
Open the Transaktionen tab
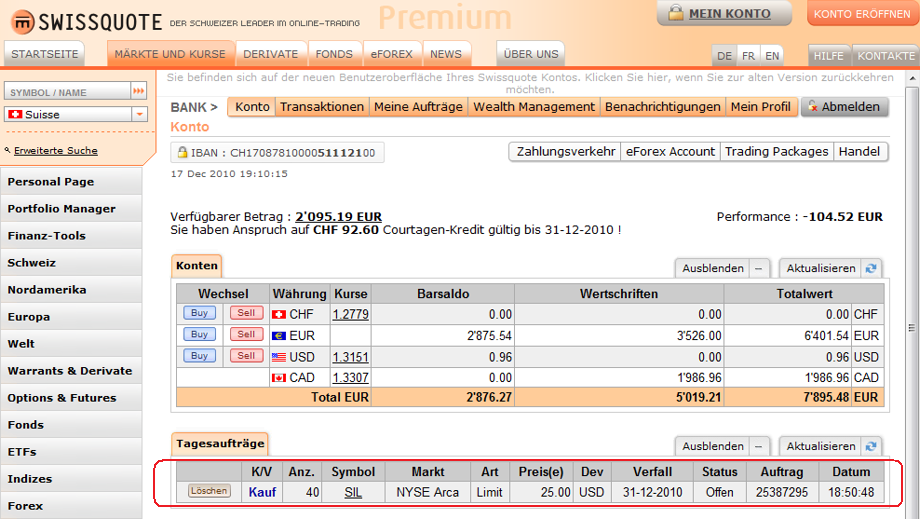pyautogui.click(x=322, y=107)
